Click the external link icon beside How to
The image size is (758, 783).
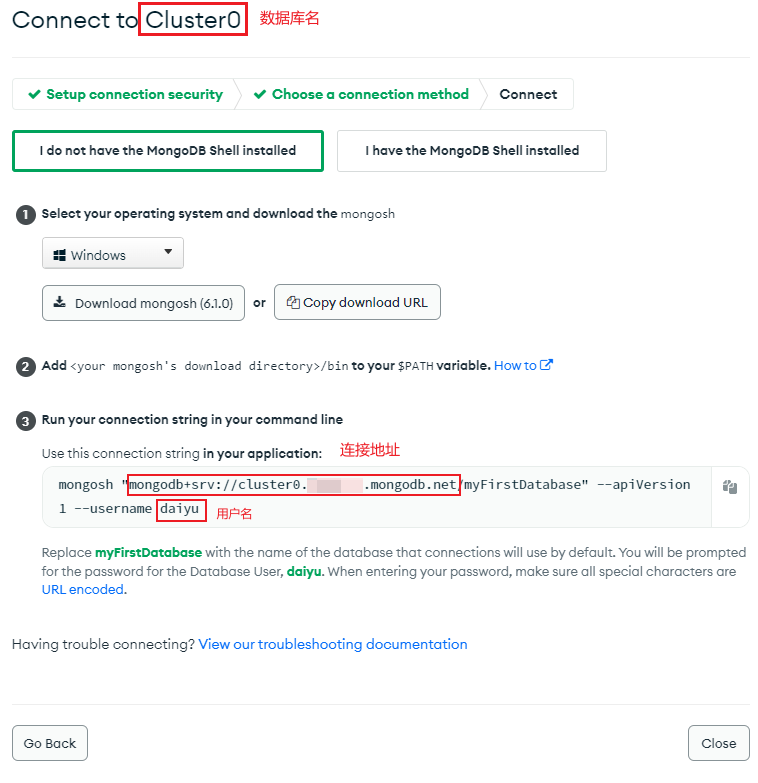pos(546,365)
